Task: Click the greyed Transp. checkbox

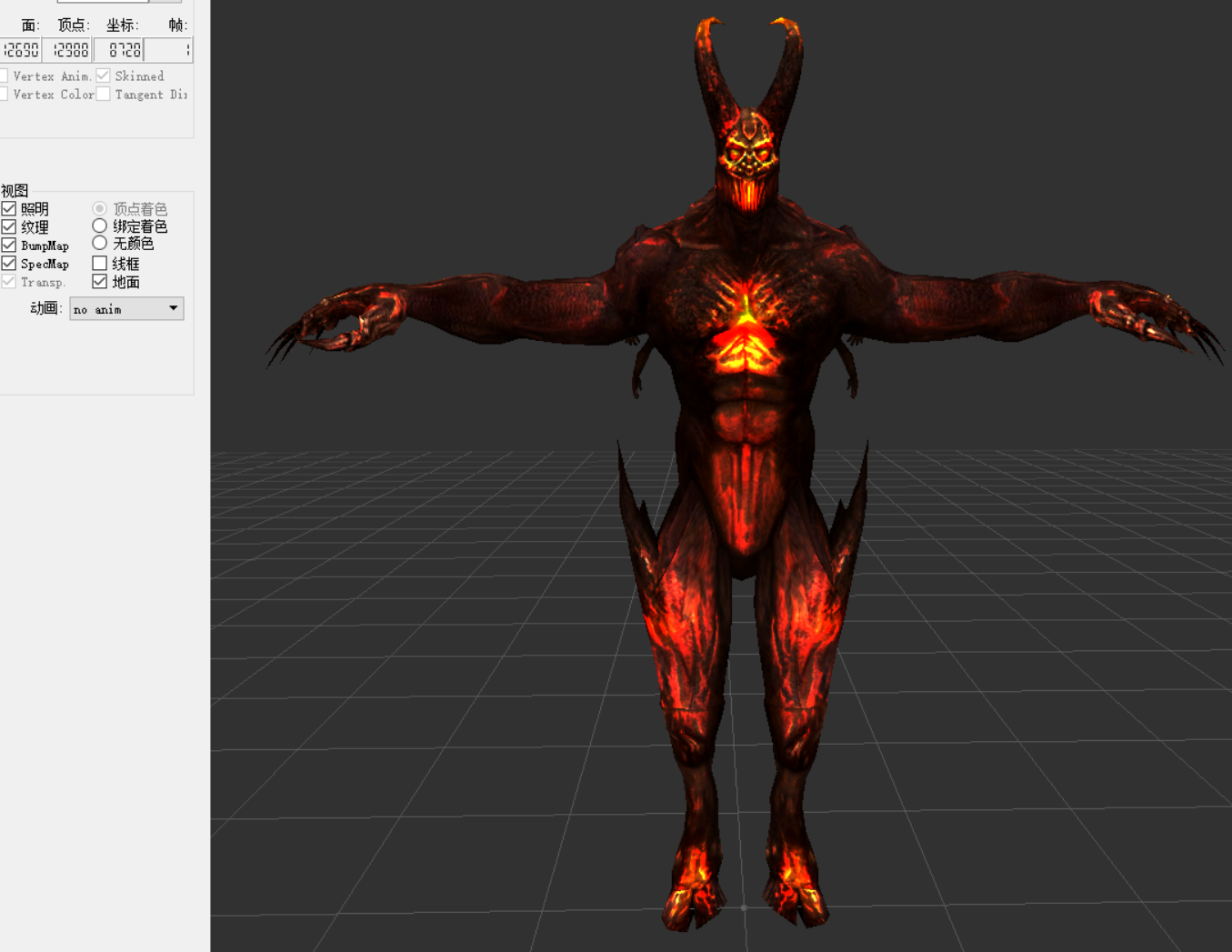Action: click(x=9, y=282)
